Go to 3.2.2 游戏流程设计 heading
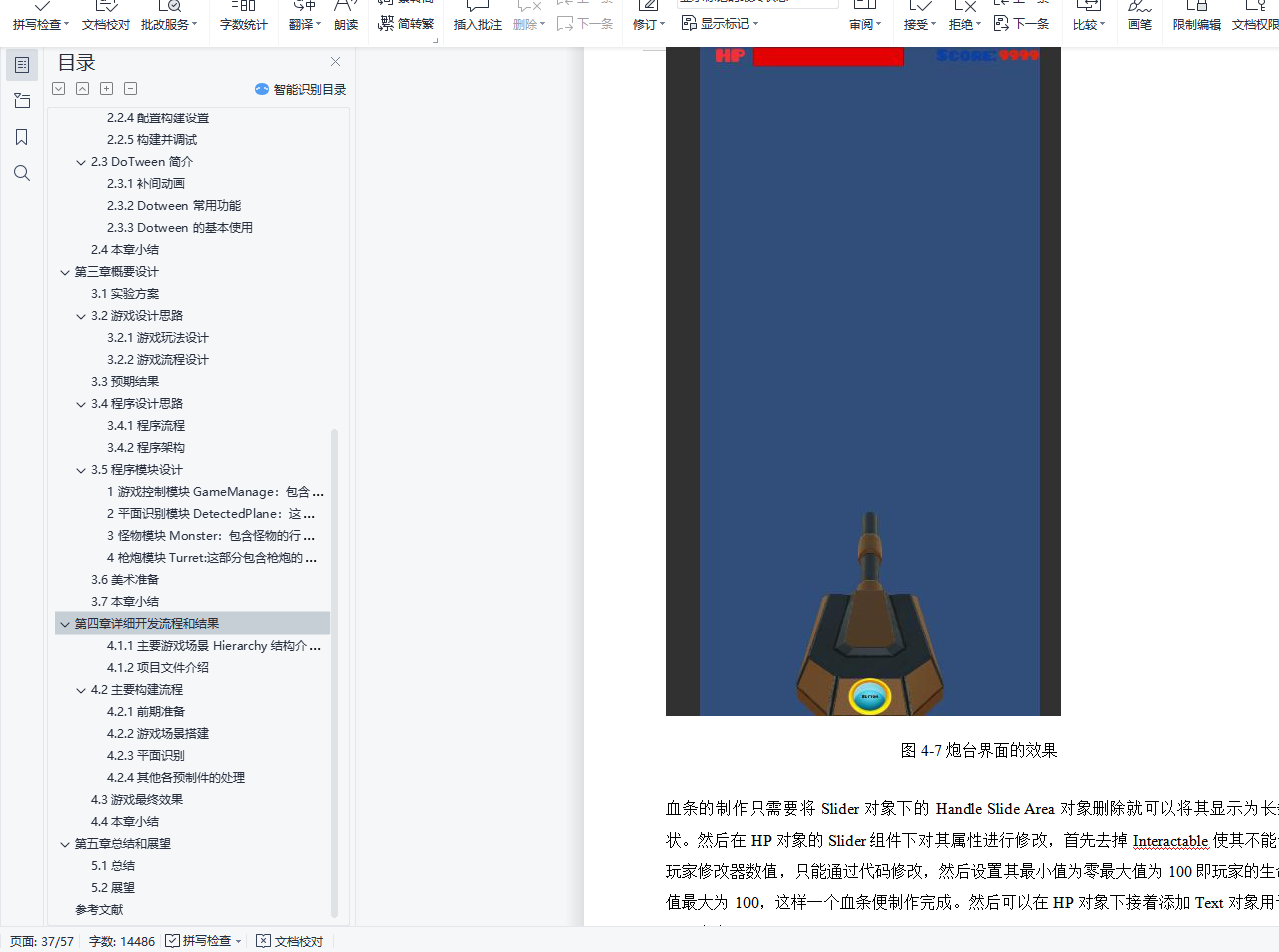 (x=158, y=360)
